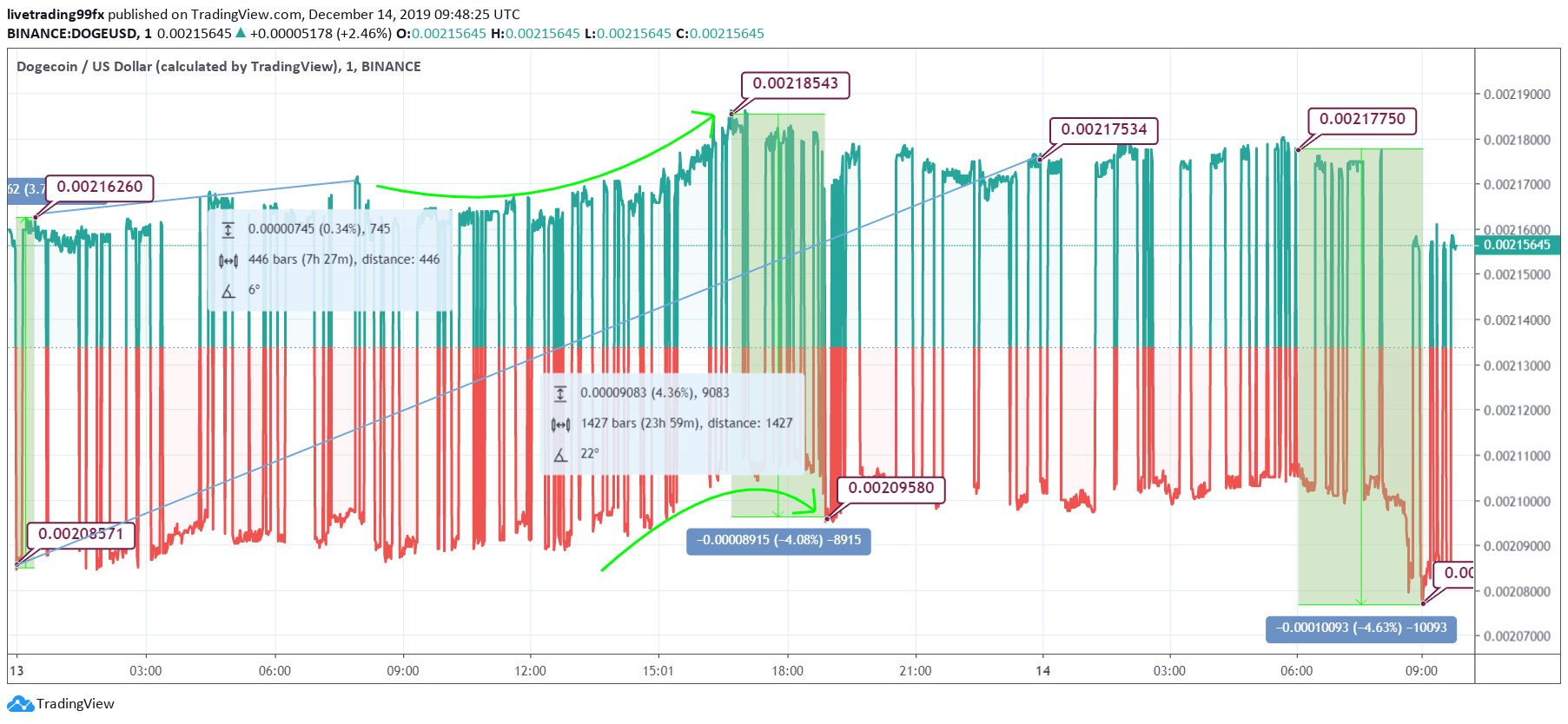
Task: Select the 0.00217534 price callout
Action: [x=1103, y=130]
